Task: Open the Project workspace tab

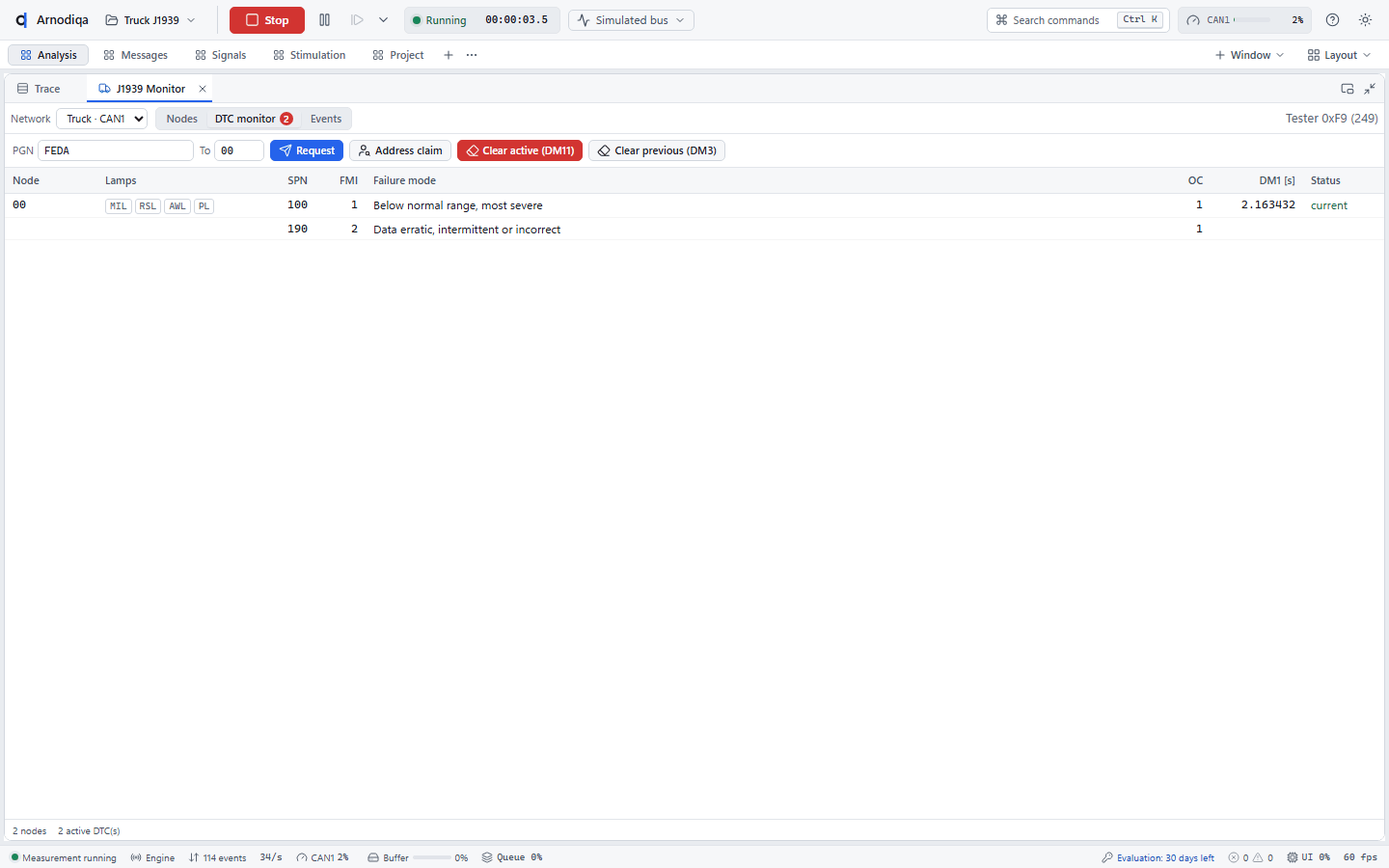Action: tap(397, 55)
